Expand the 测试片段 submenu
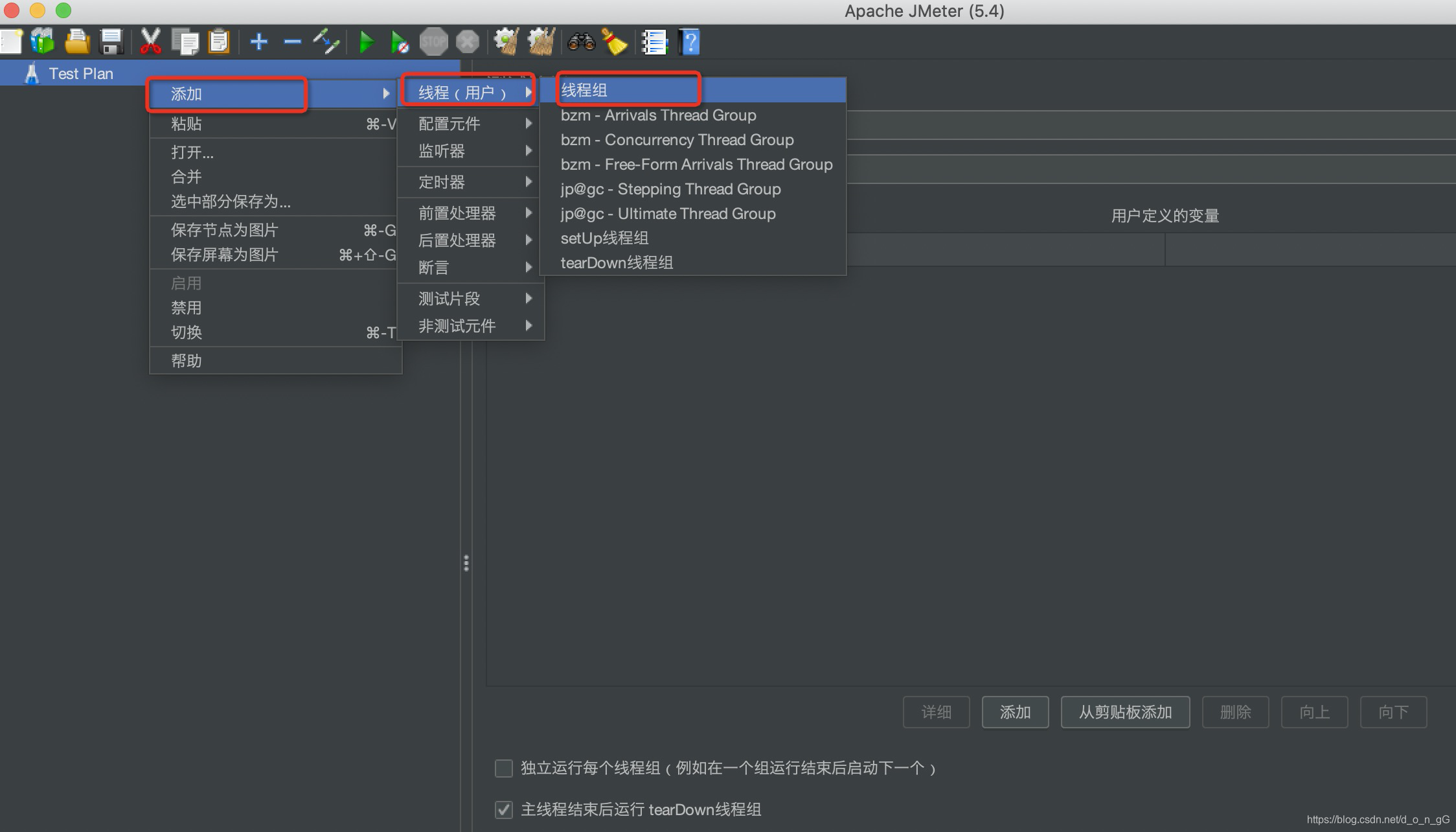Screen dimensions: 1456x832 click(x=471, y=299)
